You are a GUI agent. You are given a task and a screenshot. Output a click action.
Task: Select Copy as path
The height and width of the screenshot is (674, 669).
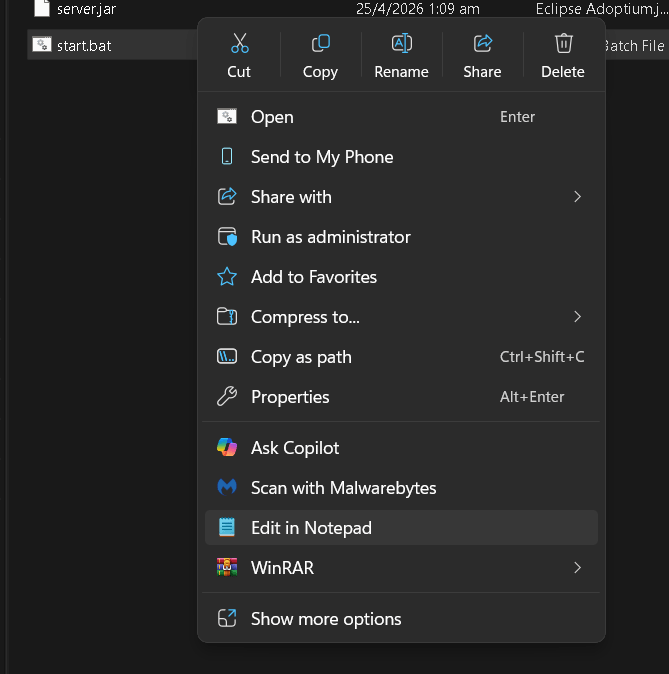pyautogui.click(x=401, y=357)
